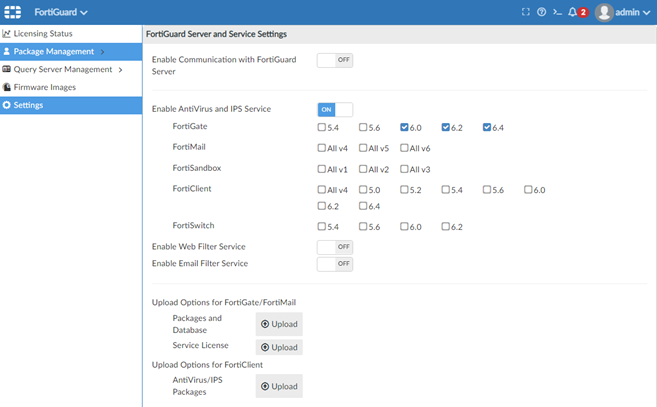Click the Licensing Status chart icon

click(7, 34)
